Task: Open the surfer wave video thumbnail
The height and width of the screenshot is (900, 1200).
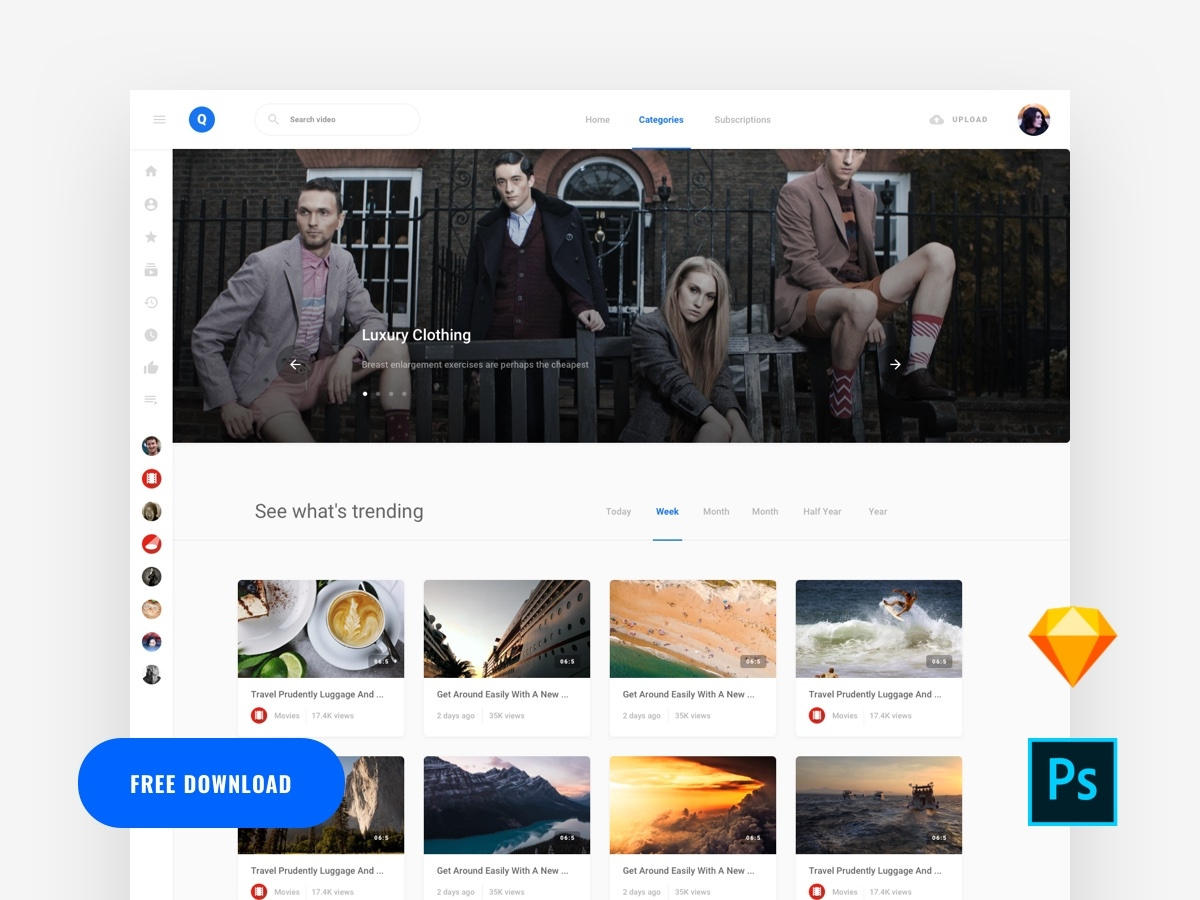Action: pyautogui.click(x=879, y=629)
